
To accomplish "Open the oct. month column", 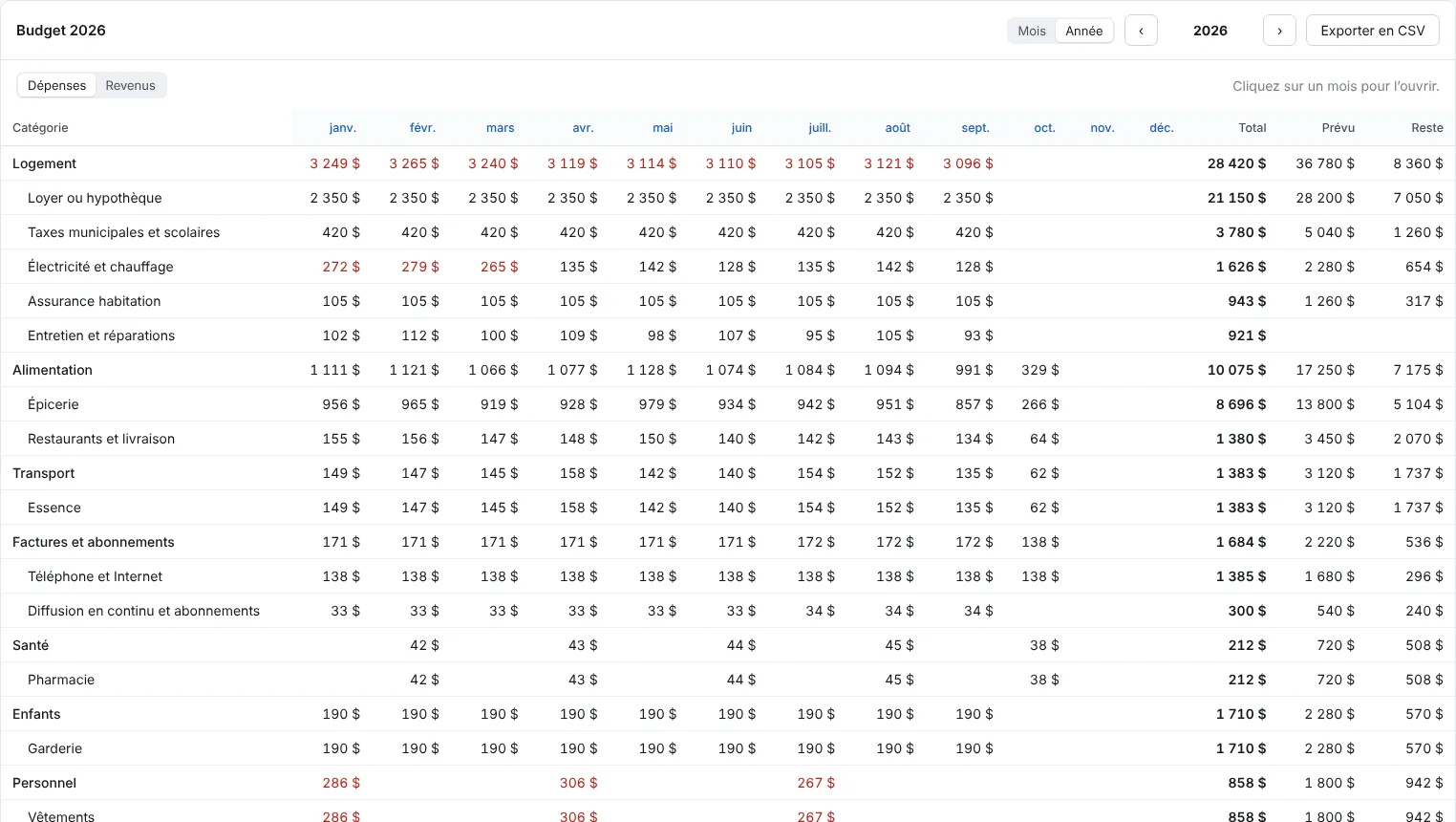I will [1045, 128].
